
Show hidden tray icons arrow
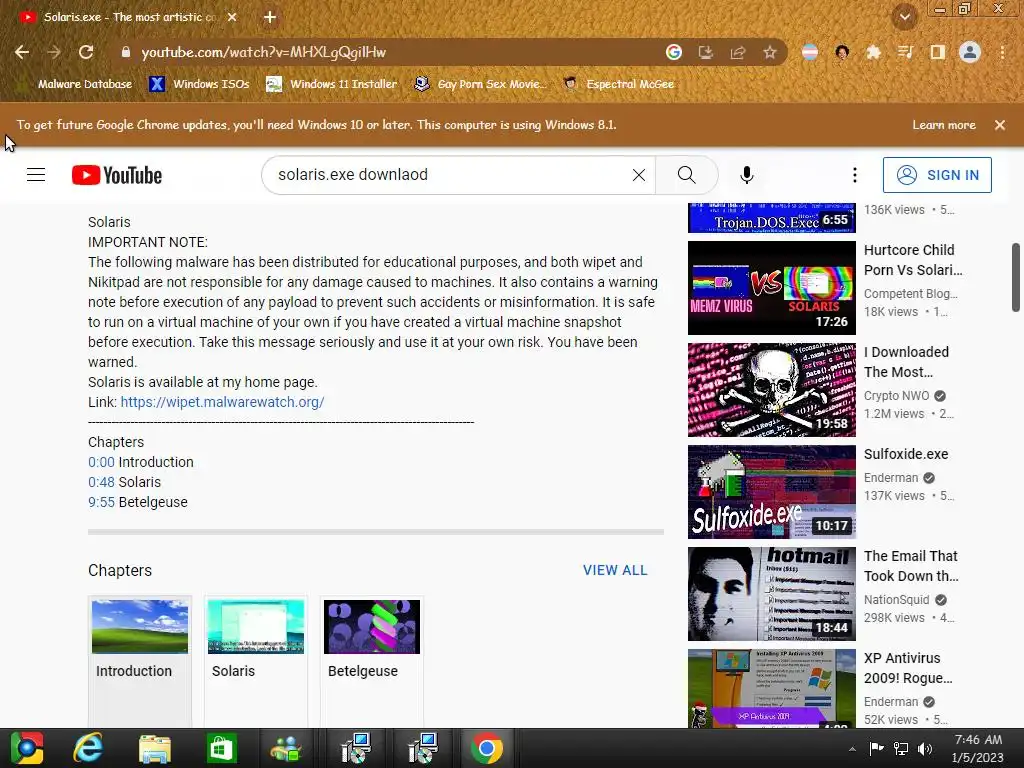(852, 749)
